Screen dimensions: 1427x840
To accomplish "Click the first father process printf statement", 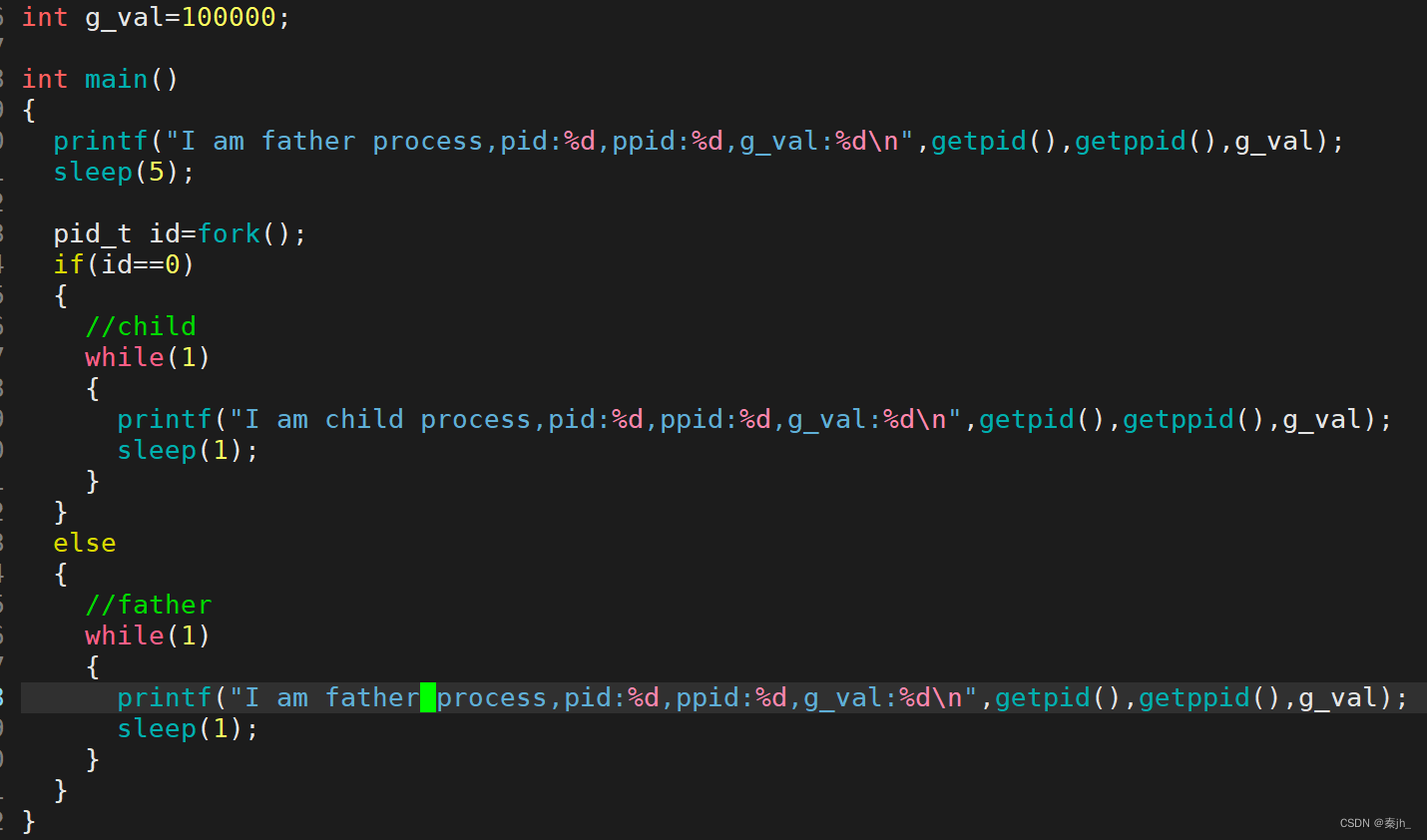I will pos(699,142).
